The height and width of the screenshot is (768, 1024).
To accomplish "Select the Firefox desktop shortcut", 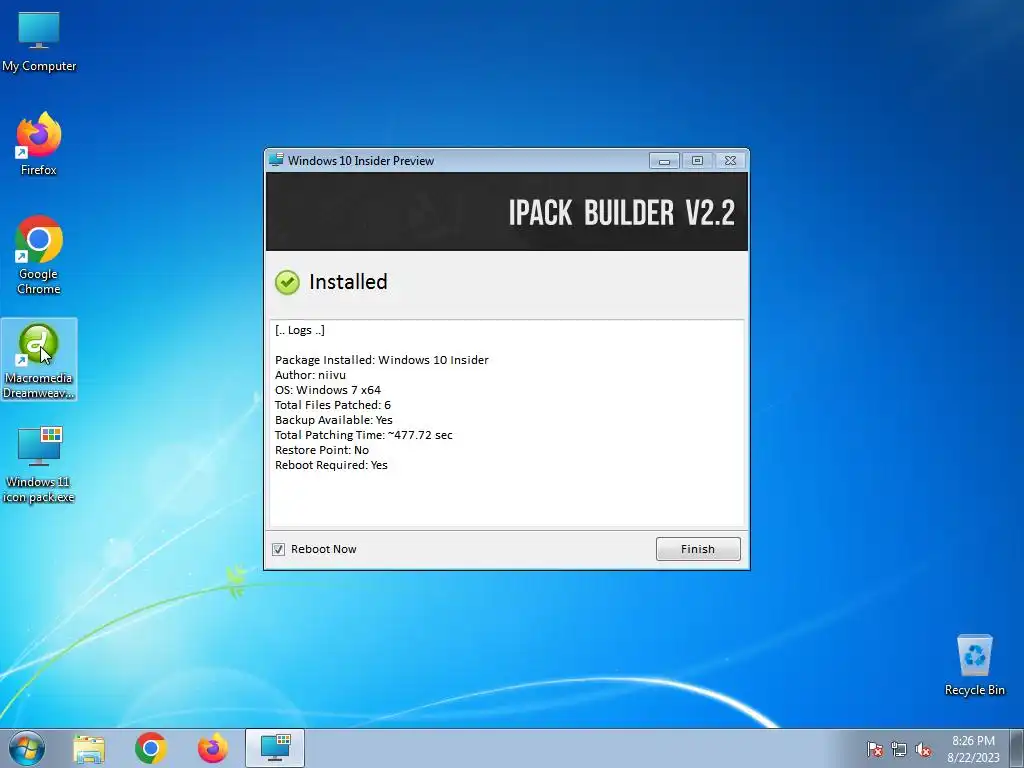I will pyautogui.click(x=39, y=144).
